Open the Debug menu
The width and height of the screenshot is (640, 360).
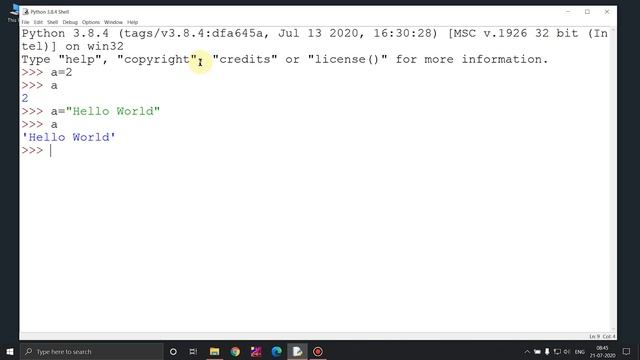(x=70, y=22)
